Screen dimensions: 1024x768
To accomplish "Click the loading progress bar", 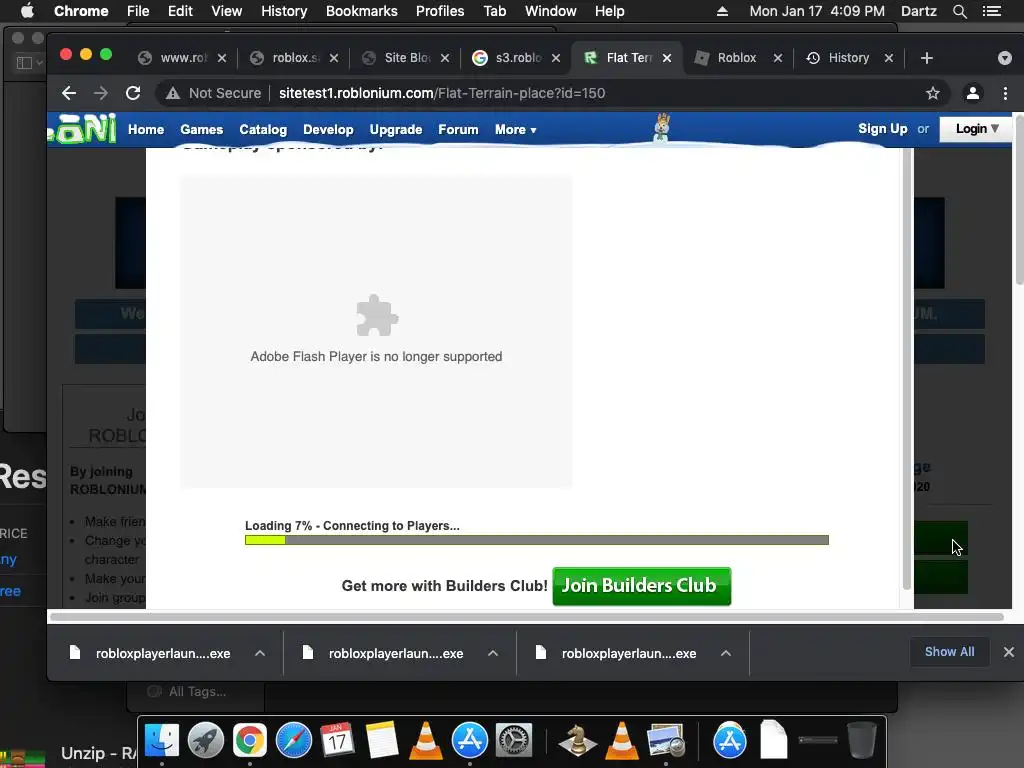I will [x=537, y=540].
